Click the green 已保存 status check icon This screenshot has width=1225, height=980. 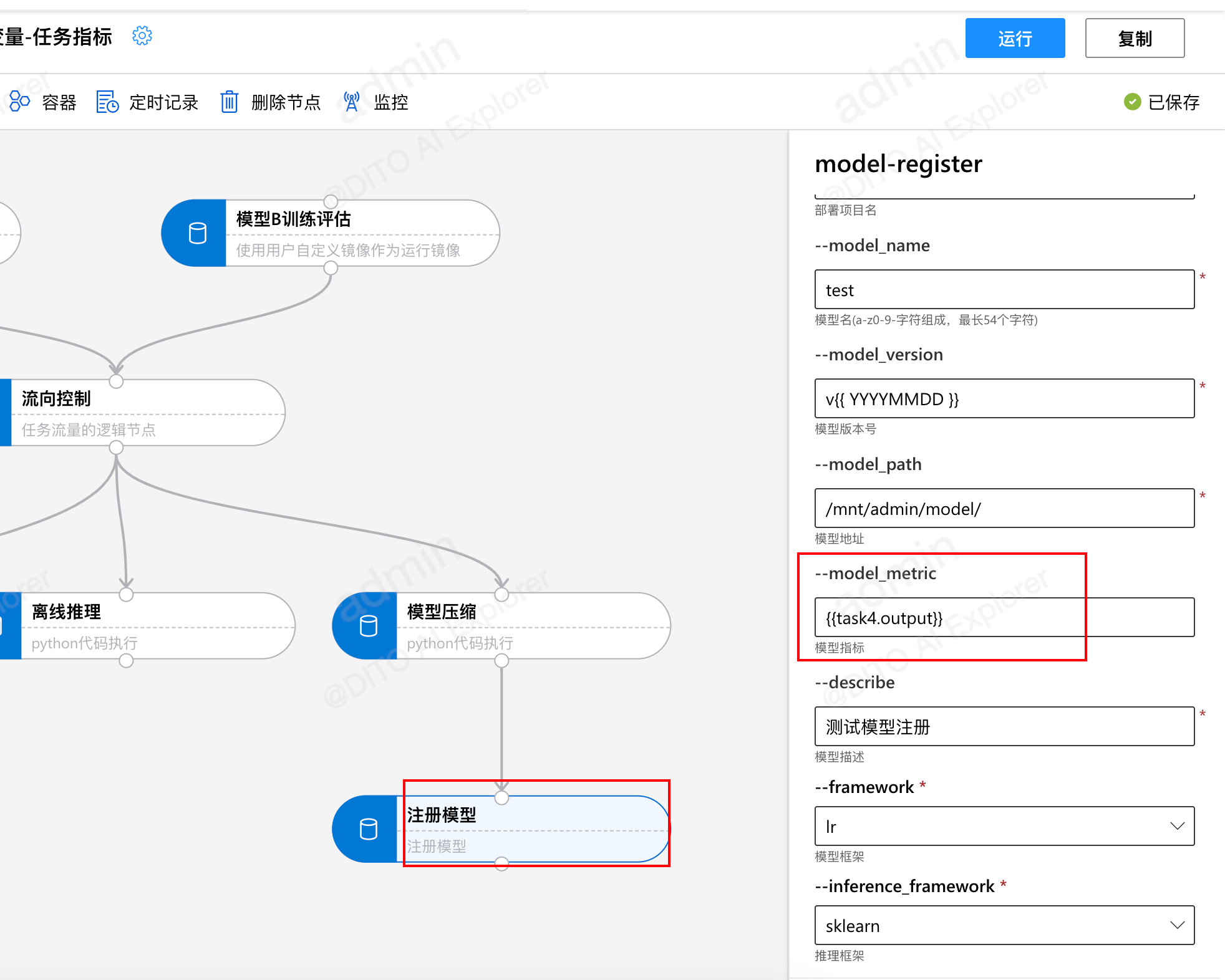pyautogui.click(x=1132, y=102)
